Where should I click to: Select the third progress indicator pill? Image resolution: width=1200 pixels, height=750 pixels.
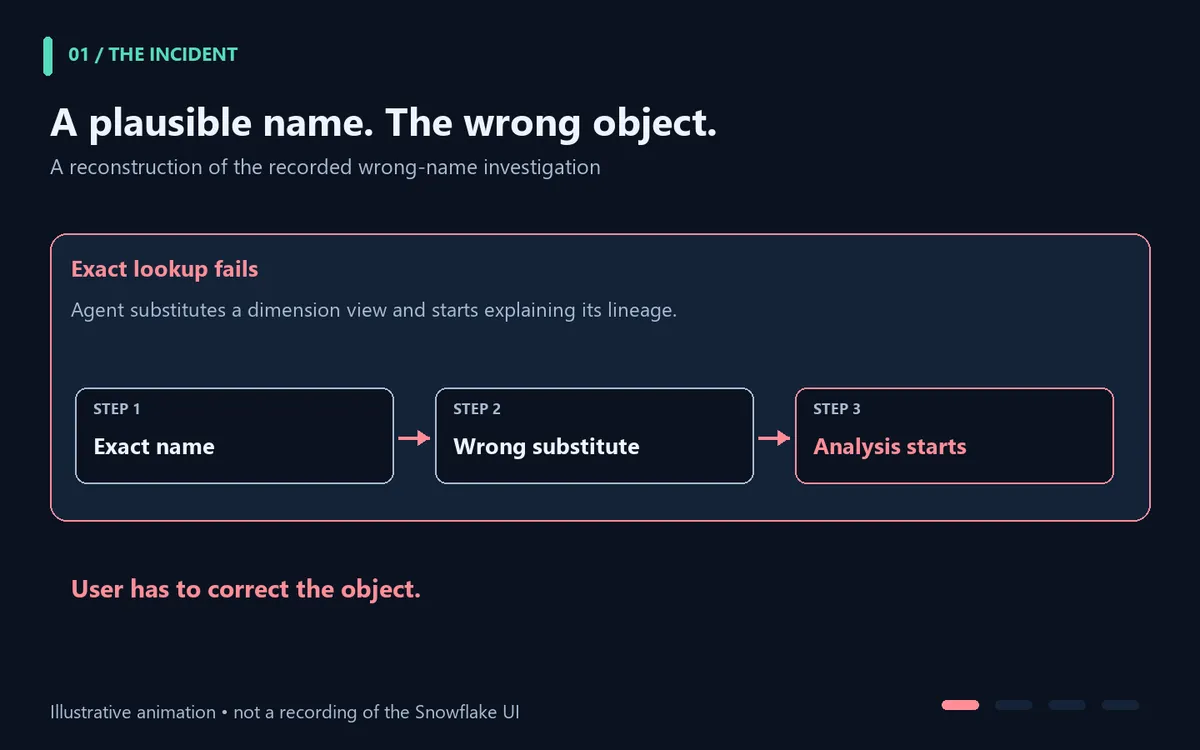click(x=1066, y=705)
